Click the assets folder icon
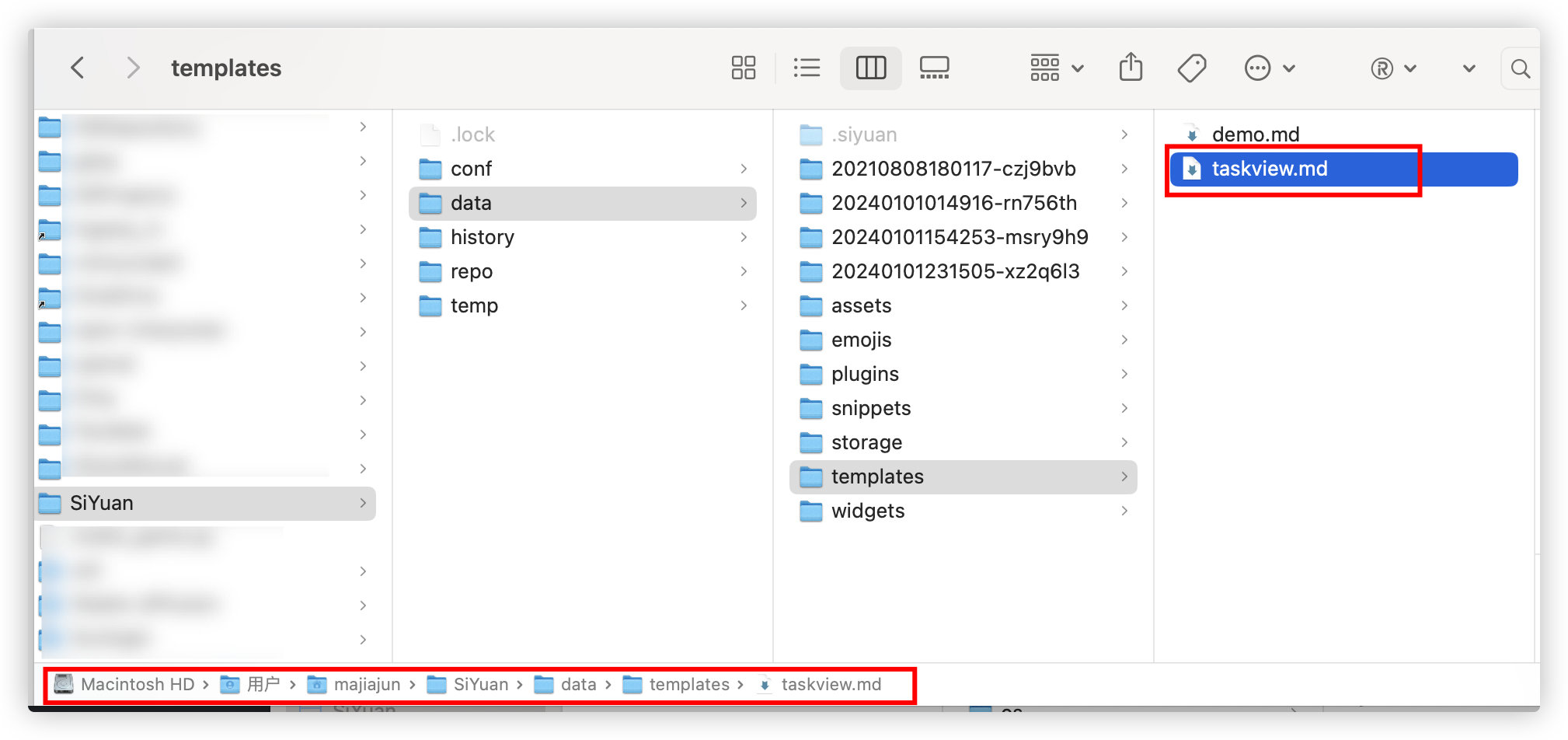1568x740 pixels. pos(811,306)
